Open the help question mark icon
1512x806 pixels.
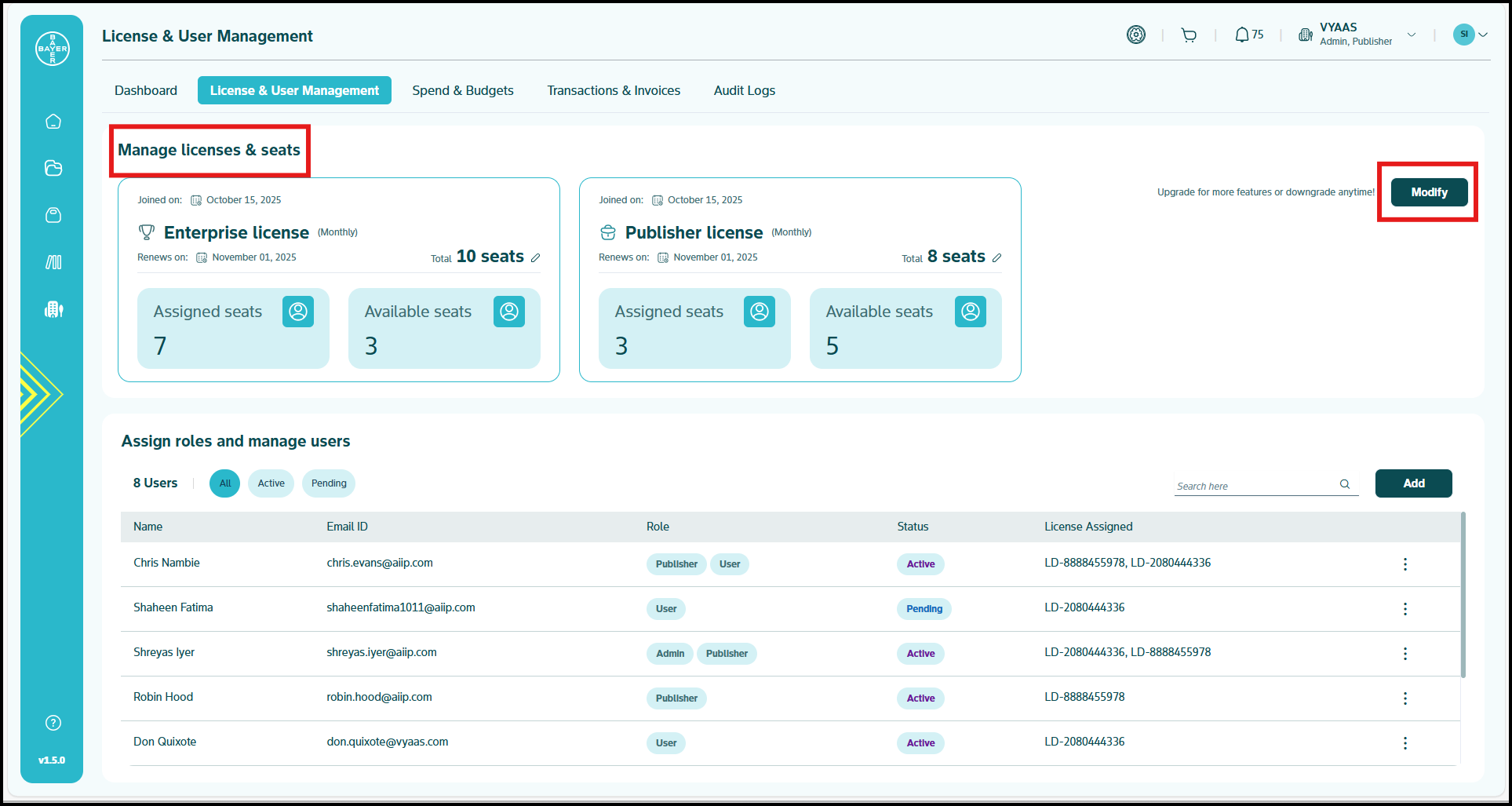pos(53,723)
